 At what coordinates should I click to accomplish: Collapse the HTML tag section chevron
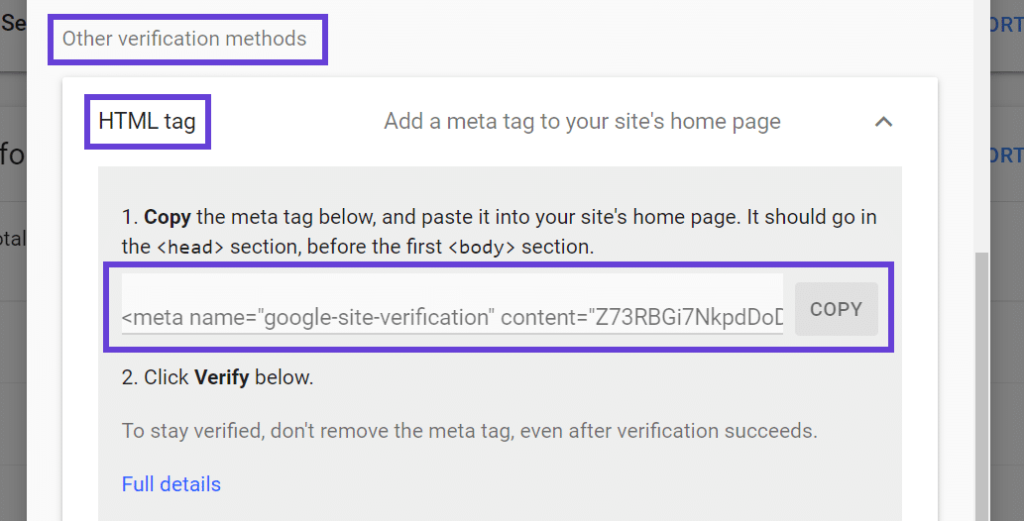[x=883, y=122]
